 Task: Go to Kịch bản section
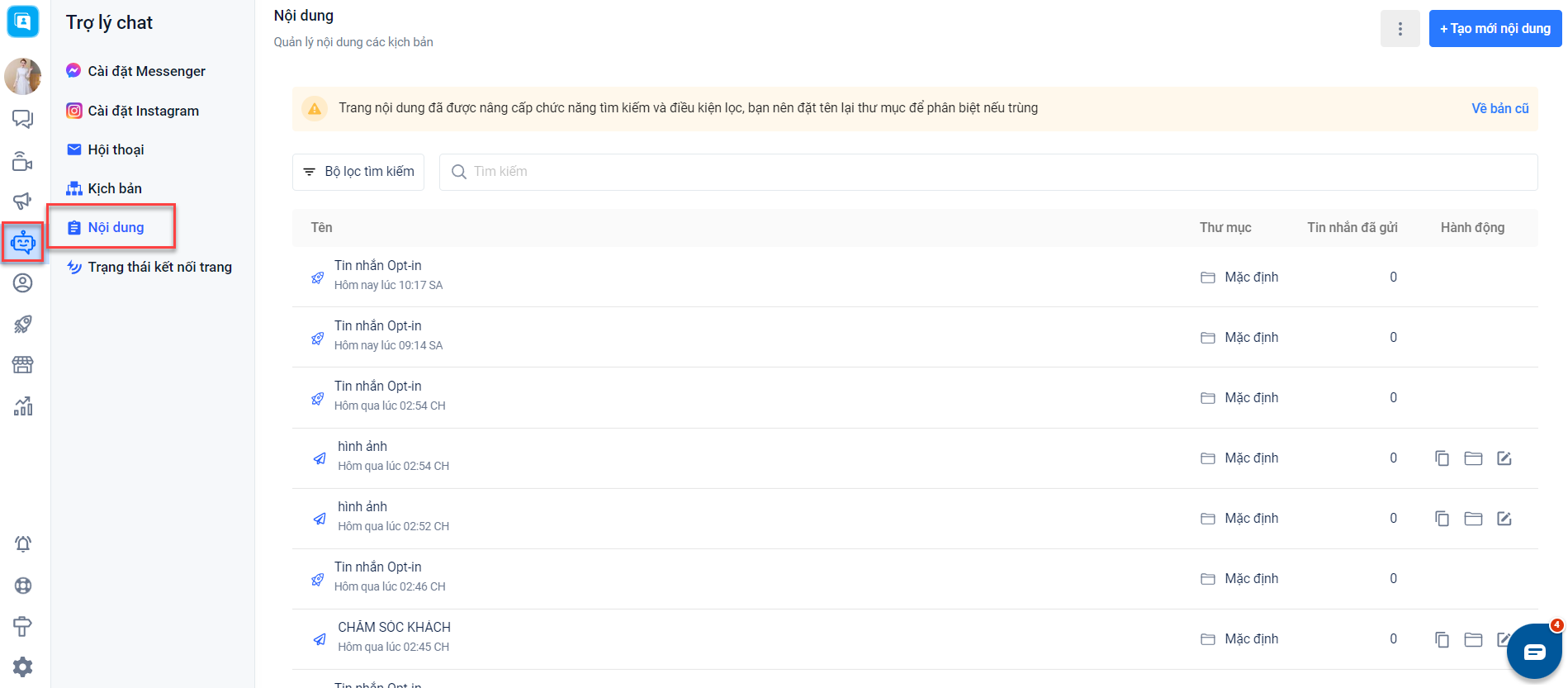tap(104, 188)
